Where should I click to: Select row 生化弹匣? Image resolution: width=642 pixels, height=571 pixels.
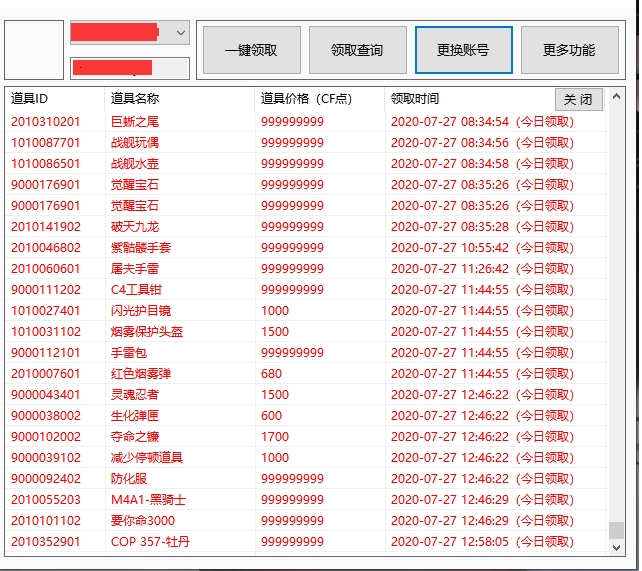coord(305,416)
